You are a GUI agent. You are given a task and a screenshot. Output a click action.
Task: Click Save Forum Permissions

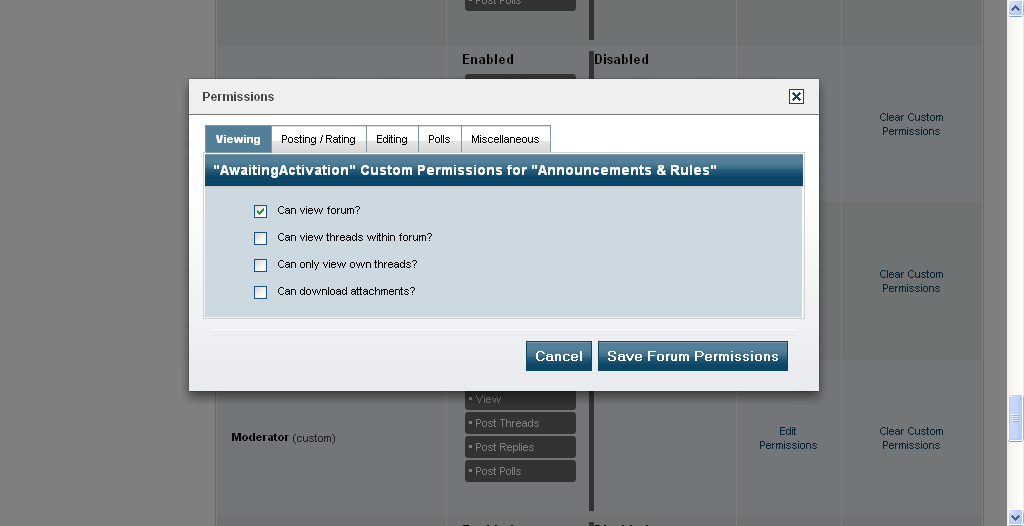click(x=692, y=356)
